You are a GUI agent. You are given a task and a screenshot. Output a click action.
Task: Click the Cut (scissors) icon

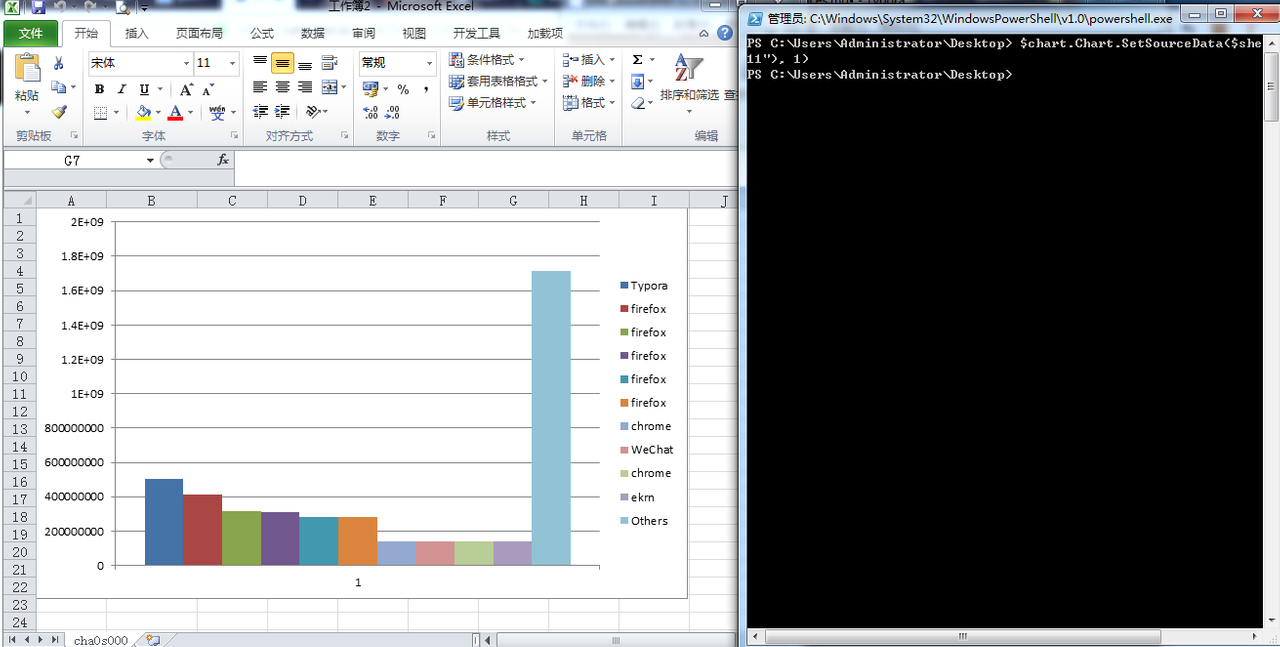[x=57, y=65]
